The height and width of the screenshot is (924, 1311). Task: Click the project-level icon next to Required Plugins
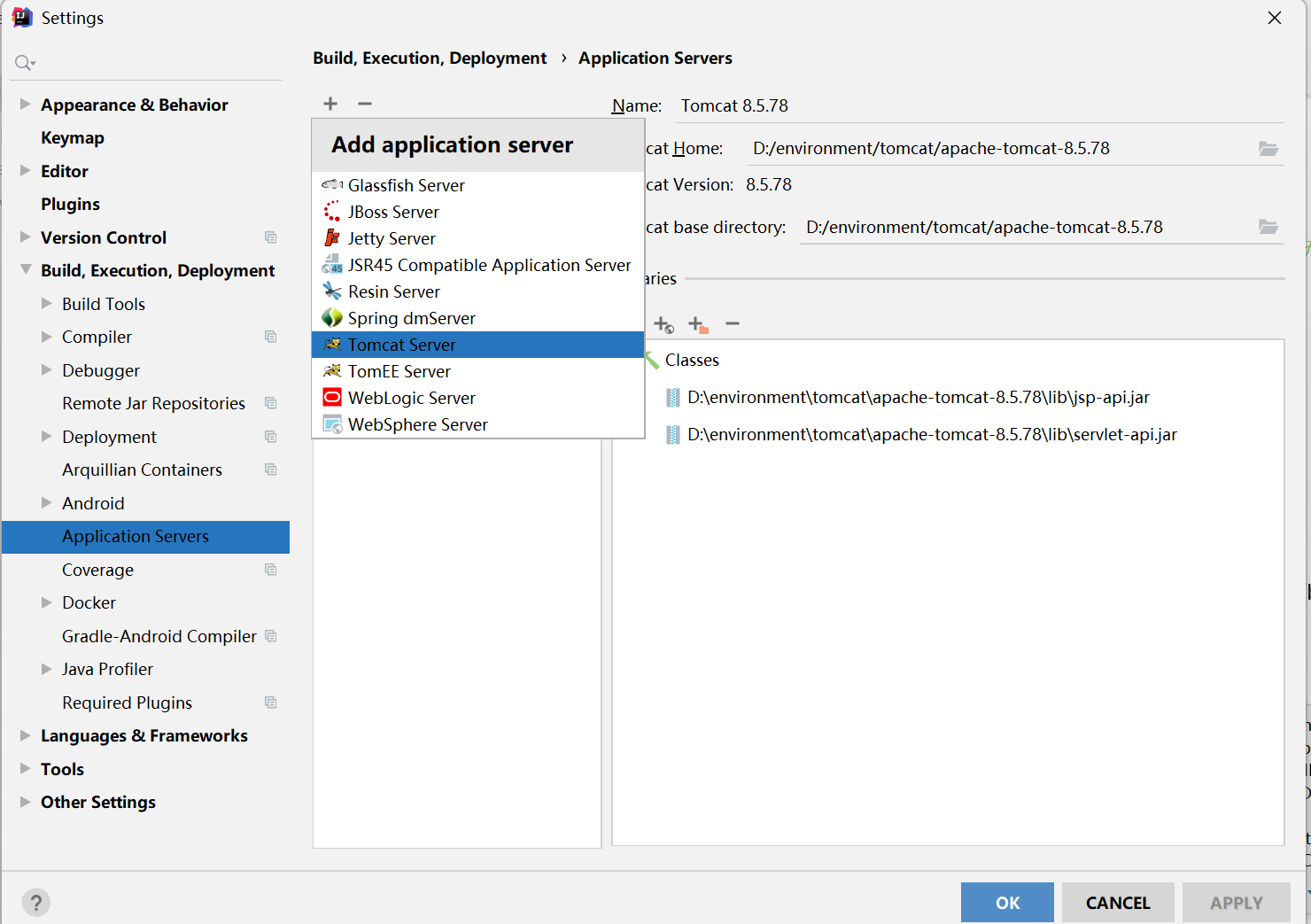[271, 703]
